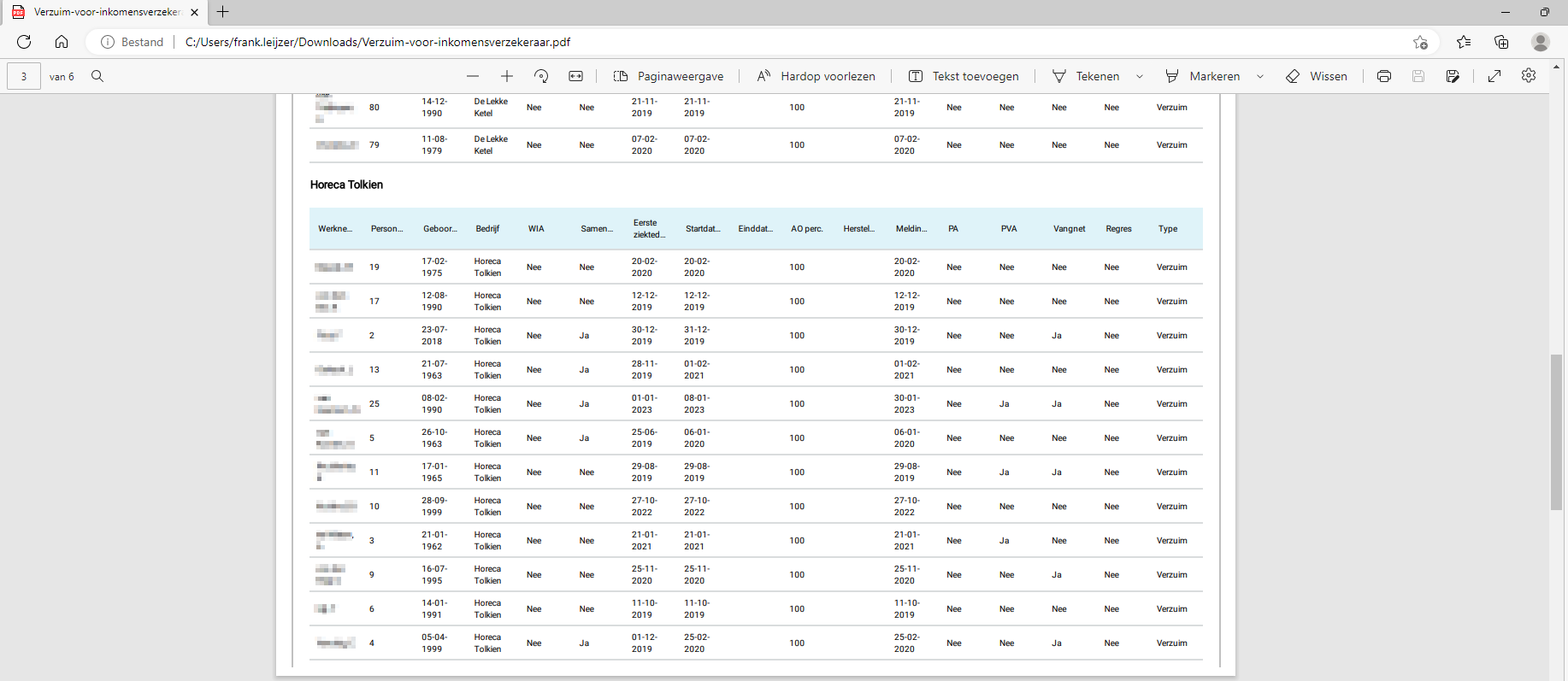Click birth date 28-09-1999
Viewport: 1568px width, 681px height.
[x=433, y=507]
